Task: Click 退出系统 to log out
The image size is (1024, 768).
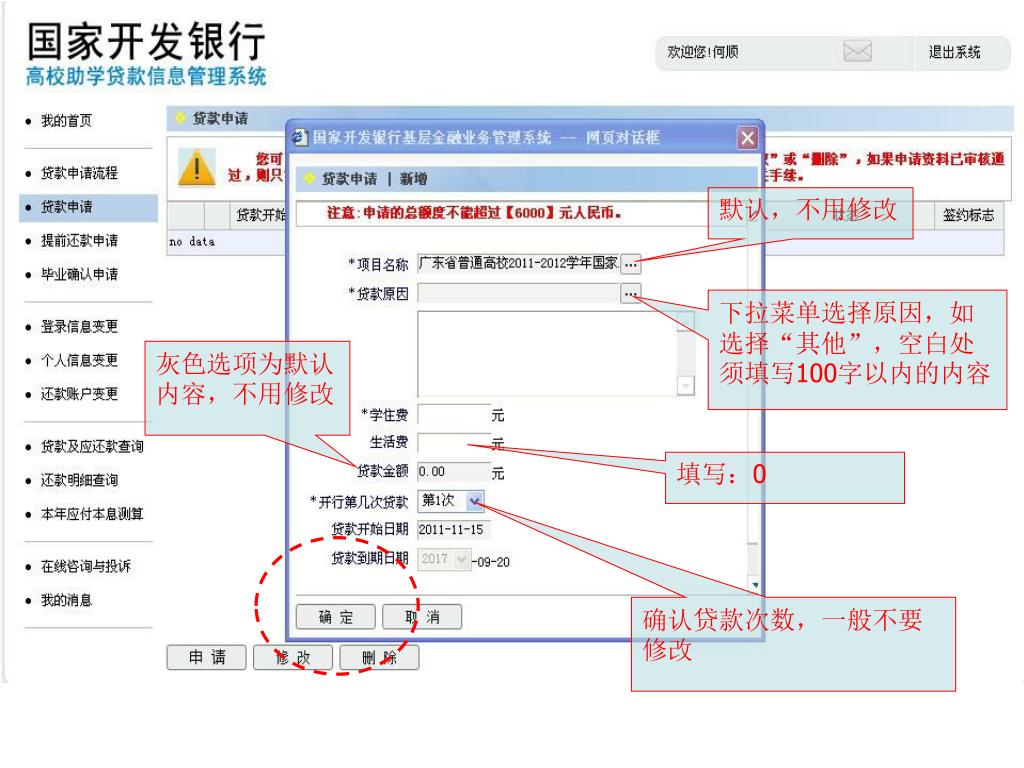Action: (x=954, y=52)
